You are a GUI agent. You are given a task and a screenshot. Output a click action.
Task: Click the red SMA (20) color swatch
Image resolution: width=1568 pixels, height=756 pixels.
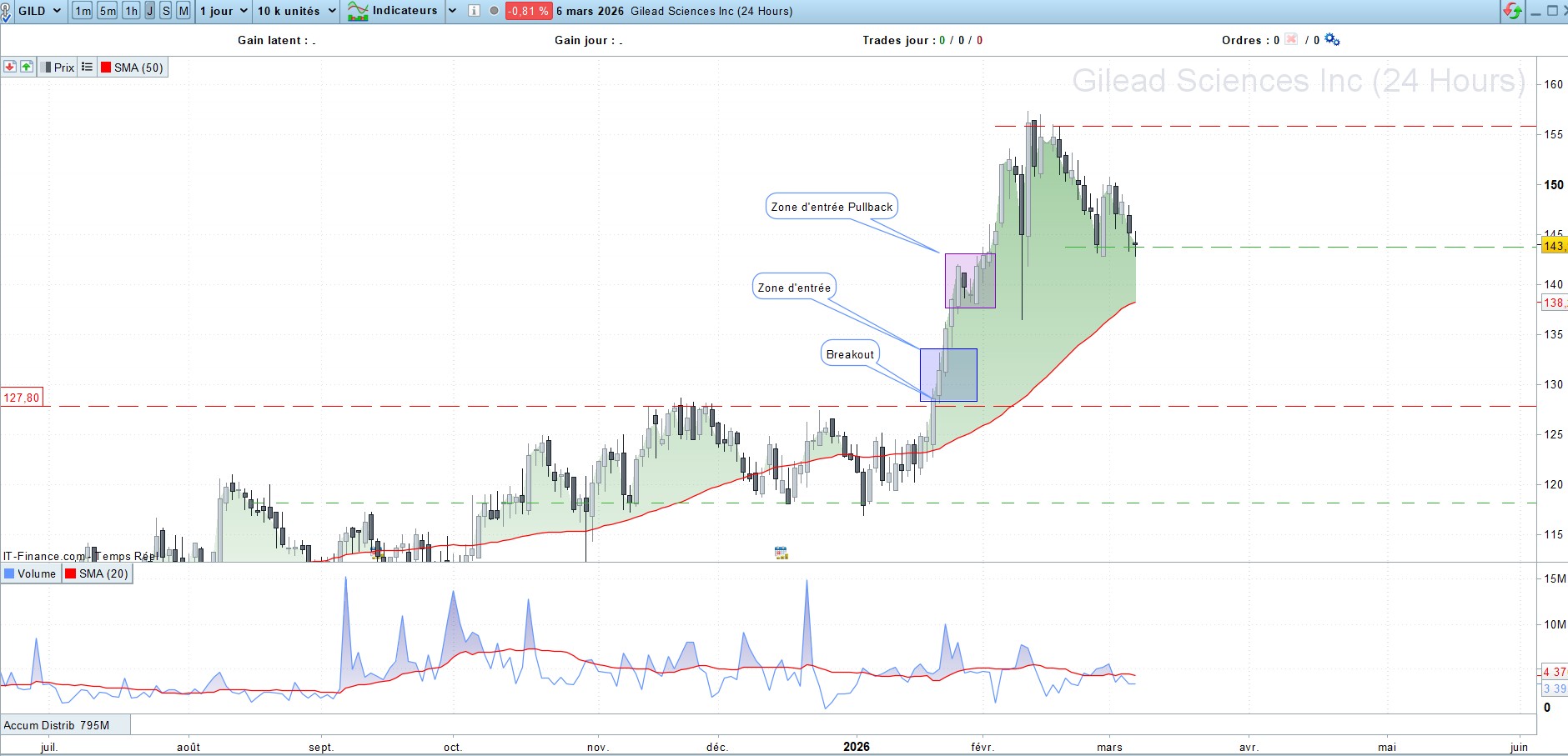71,573
